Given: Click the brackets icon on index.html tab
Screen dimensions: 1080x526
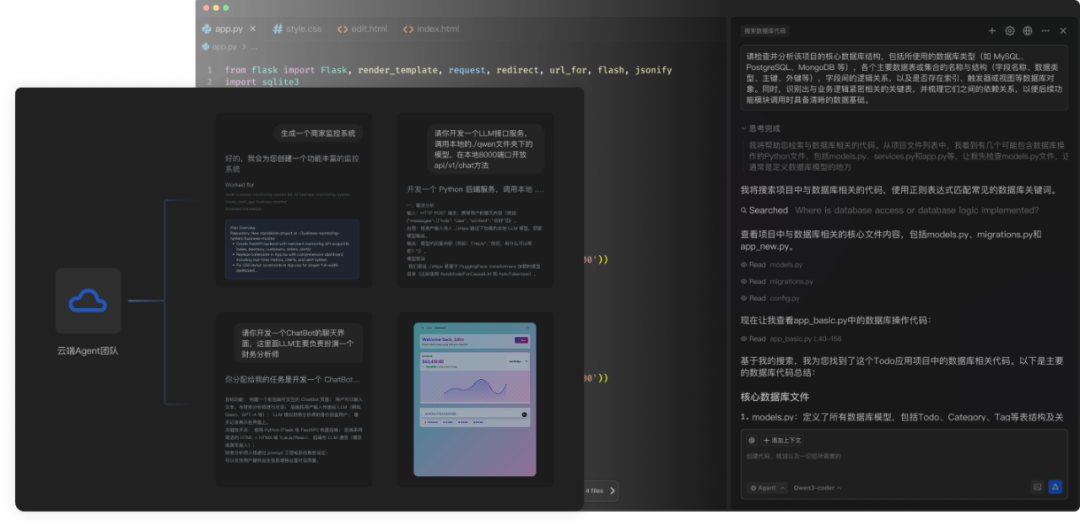Looking at the screenshot, I should pyautogui.click(x=408, y=29).
